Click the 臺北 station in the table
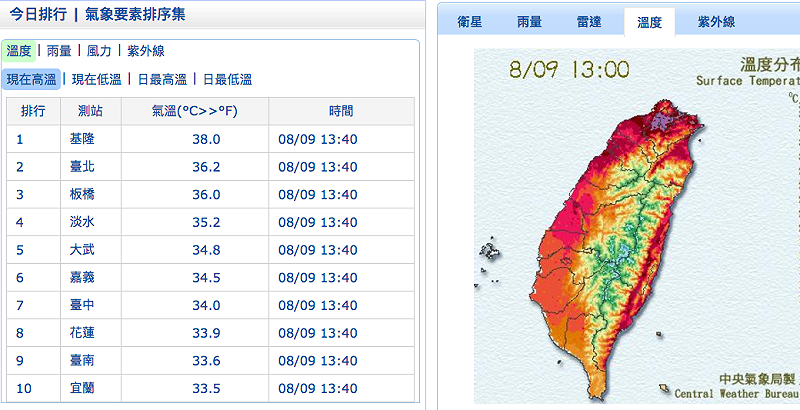The width and height of the screenshot is (800, 410). tap(82, 166)
